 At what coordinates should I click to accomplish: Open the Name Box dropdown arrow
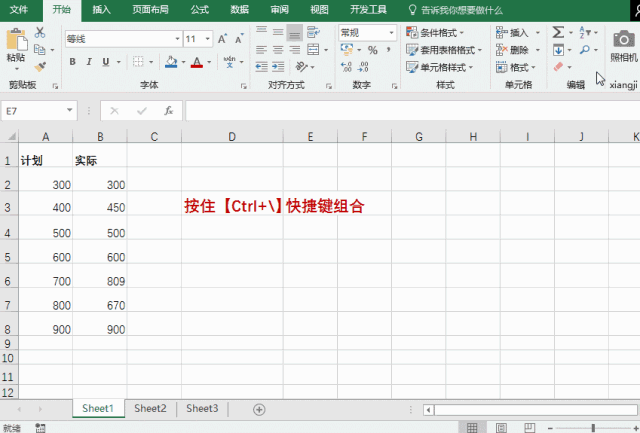[69, 111]
